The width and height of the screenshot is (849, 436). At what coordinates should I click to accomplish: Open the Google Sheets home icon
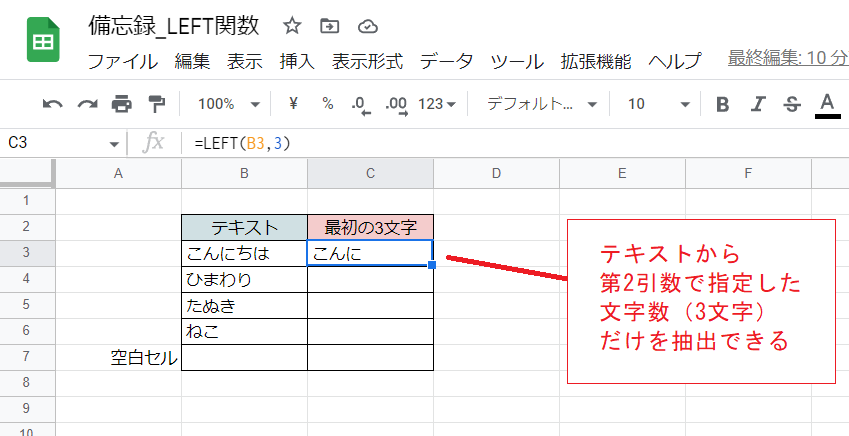coord(43,40)
